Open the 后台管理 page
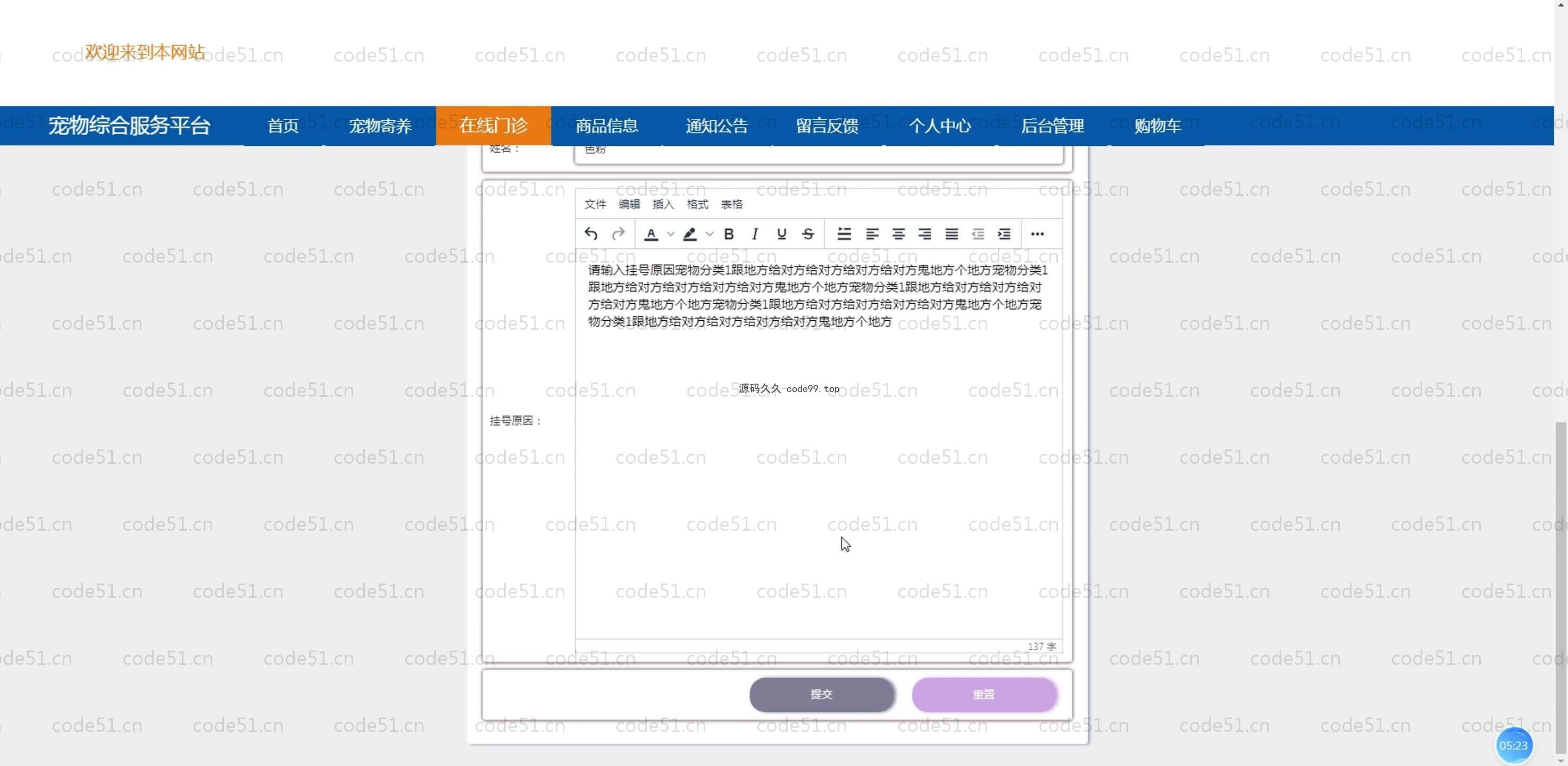The image size is (1568, 766). coord(1052,126)
